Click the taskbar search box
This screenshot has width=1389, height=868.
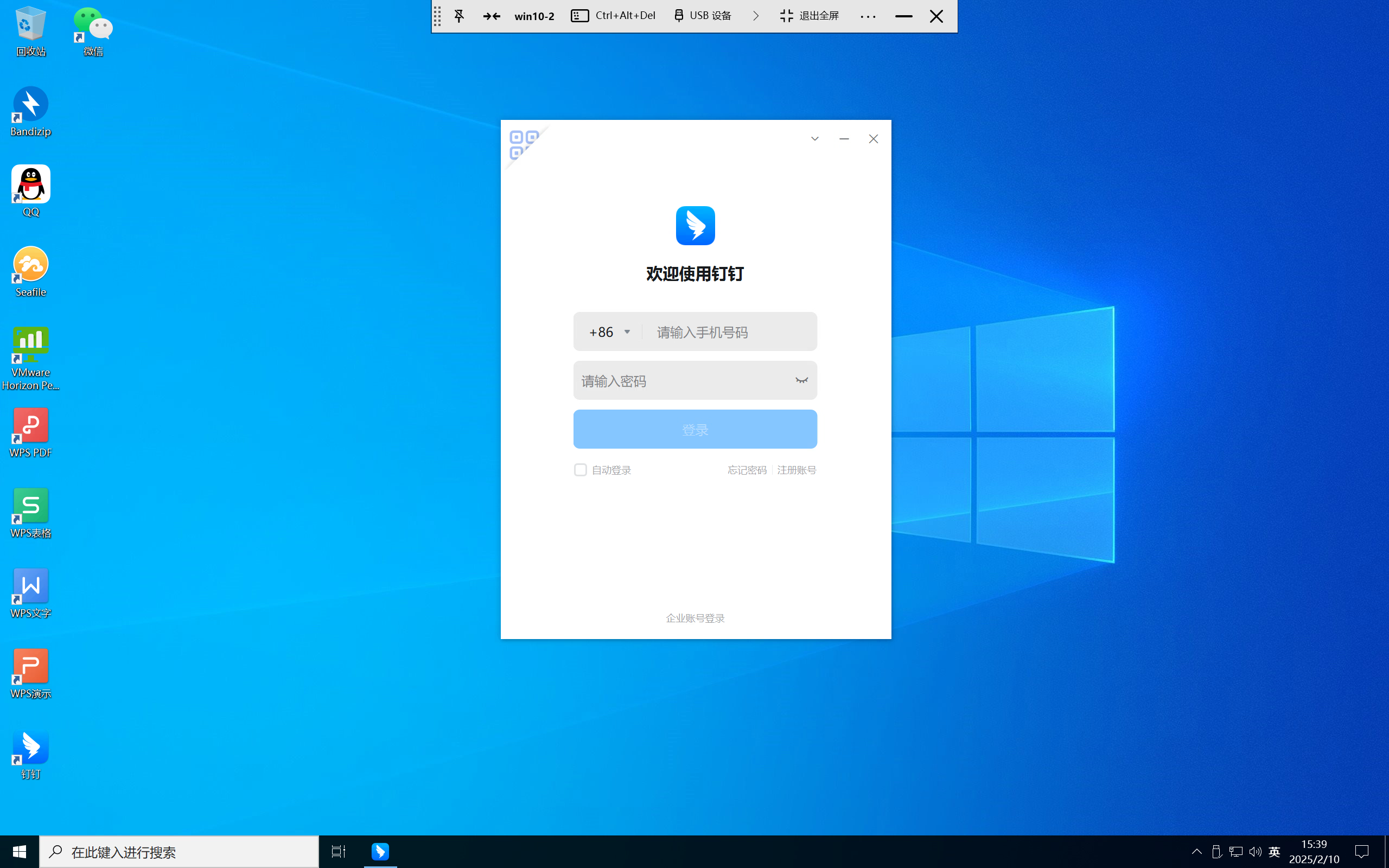(179, 852)
